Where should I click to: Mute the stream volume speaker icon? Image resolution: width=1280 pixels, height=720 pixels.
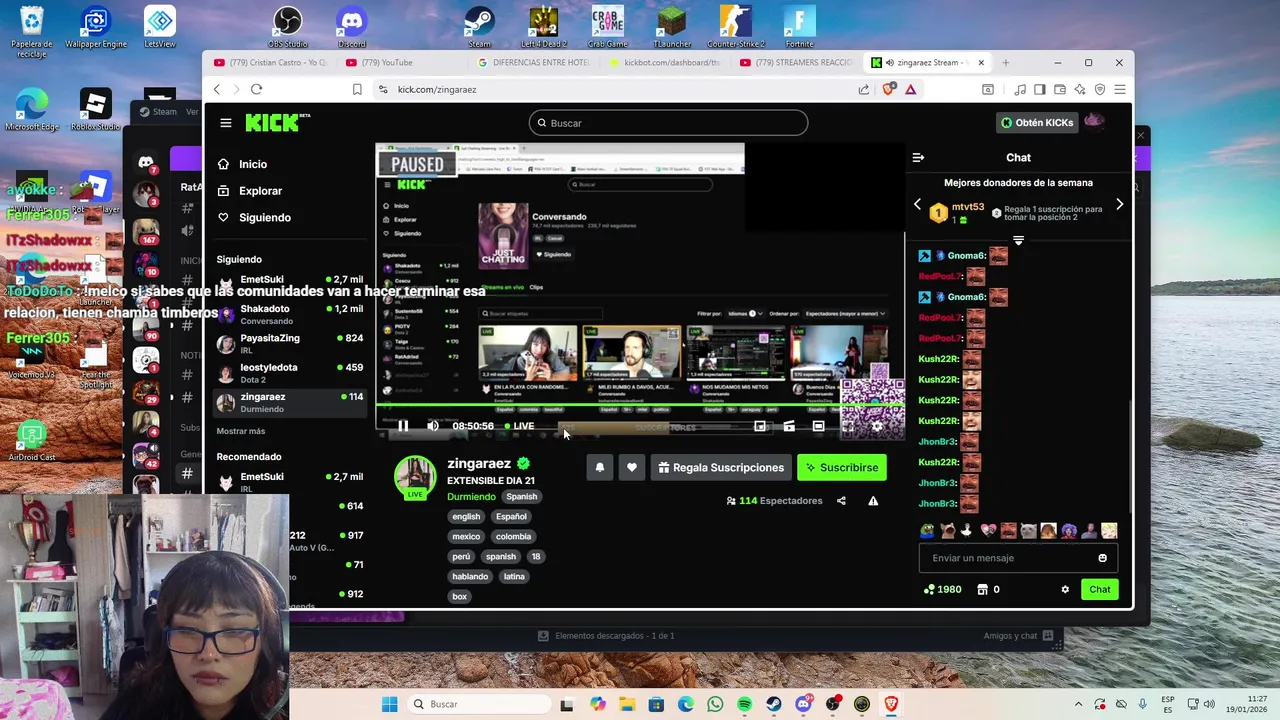tap(433, 426)
